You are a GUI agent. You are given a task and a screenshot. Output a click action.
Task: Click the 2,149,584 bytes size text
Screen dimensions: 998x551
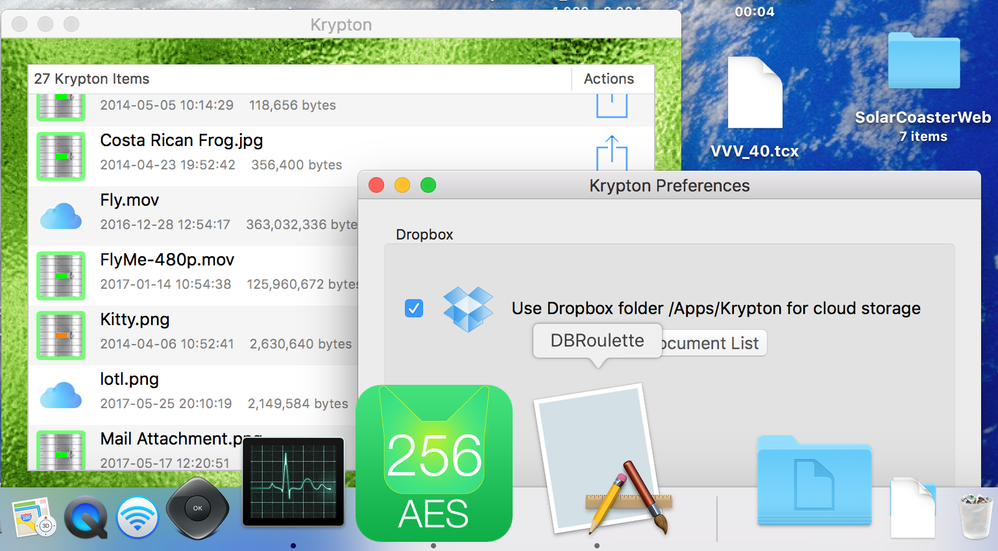click(x=298, y=404)
